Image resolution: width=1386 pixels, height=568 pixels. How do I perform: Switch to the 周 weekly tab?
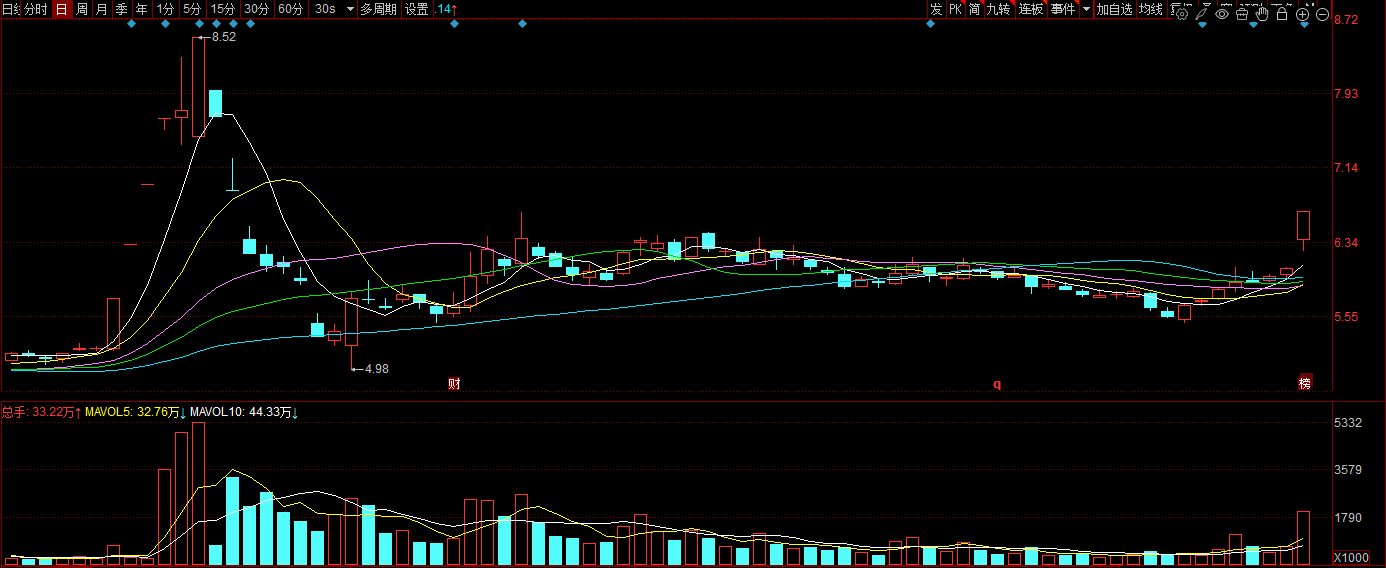click(x=82, y=9)
